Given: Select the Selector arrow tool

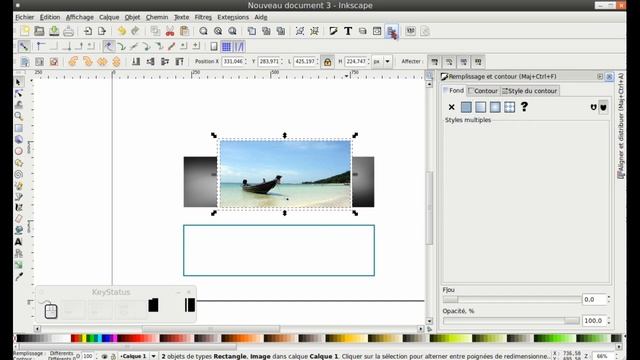Looking at the screenshot, I should (x=18, y=82).
